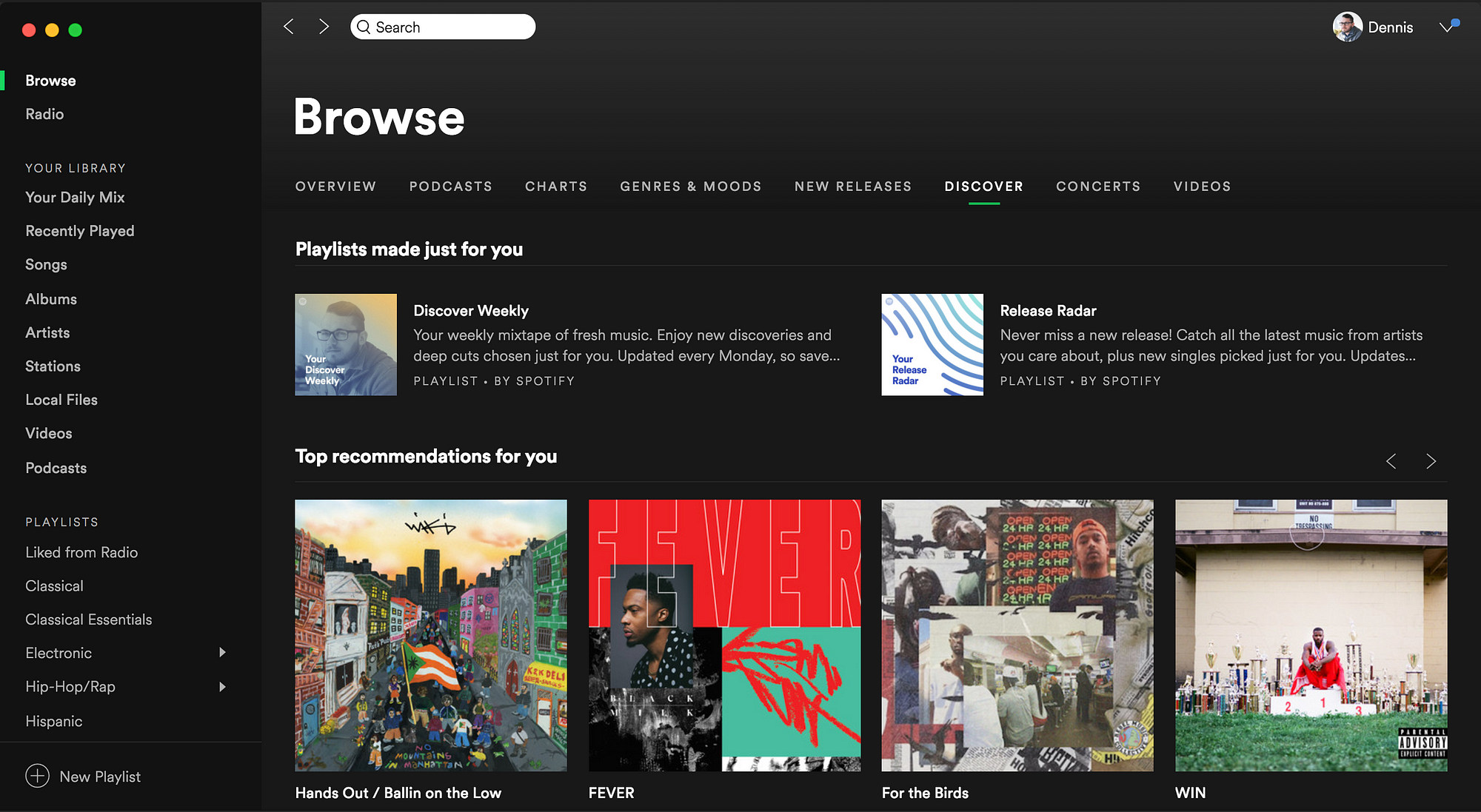Open the Release Radar cover art
Image resolution: width=1481 pixels, height=812 pixels.
(x=932, y=344)
